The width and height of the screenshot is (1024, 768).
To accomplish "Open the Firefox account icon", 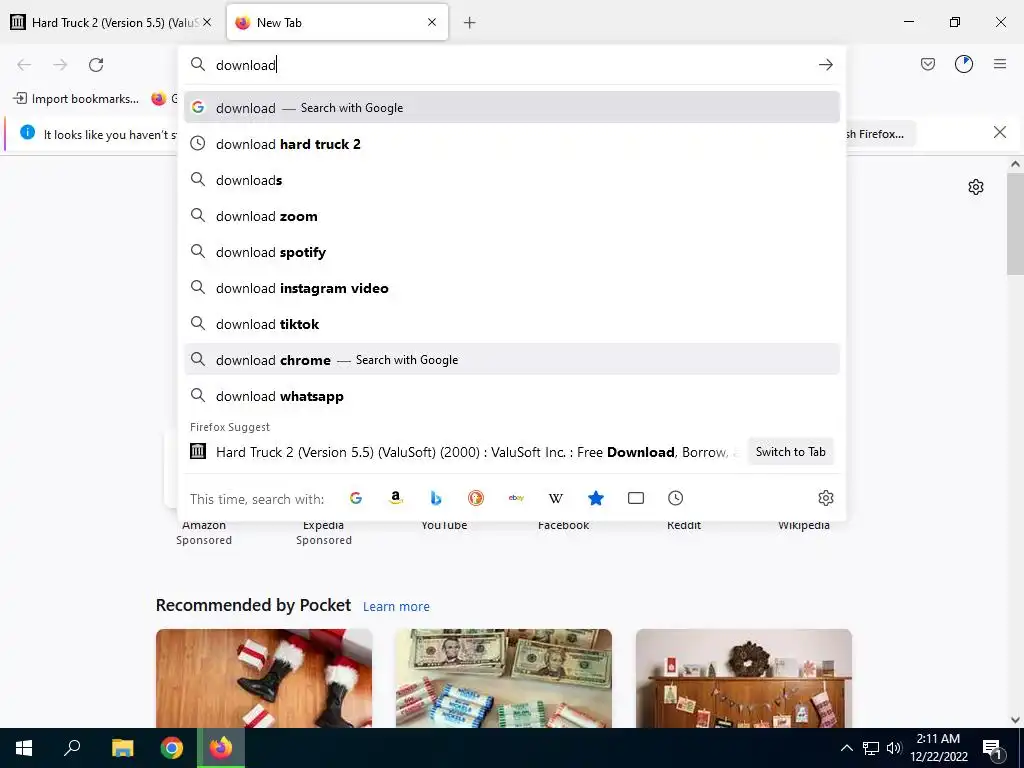I will pyautogui.click(x=963, y=64).
